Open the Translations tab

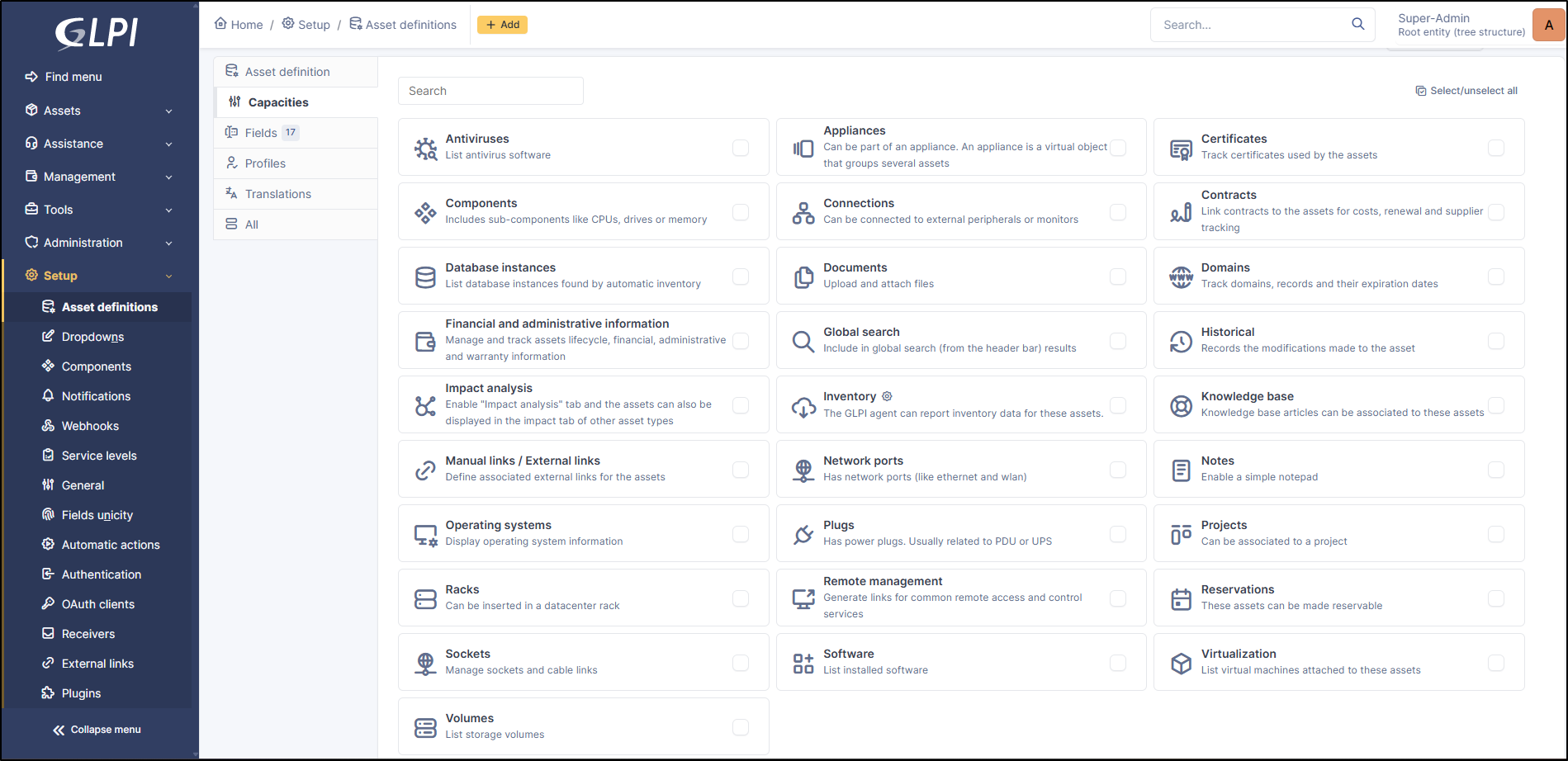click(x=277, y=194)
